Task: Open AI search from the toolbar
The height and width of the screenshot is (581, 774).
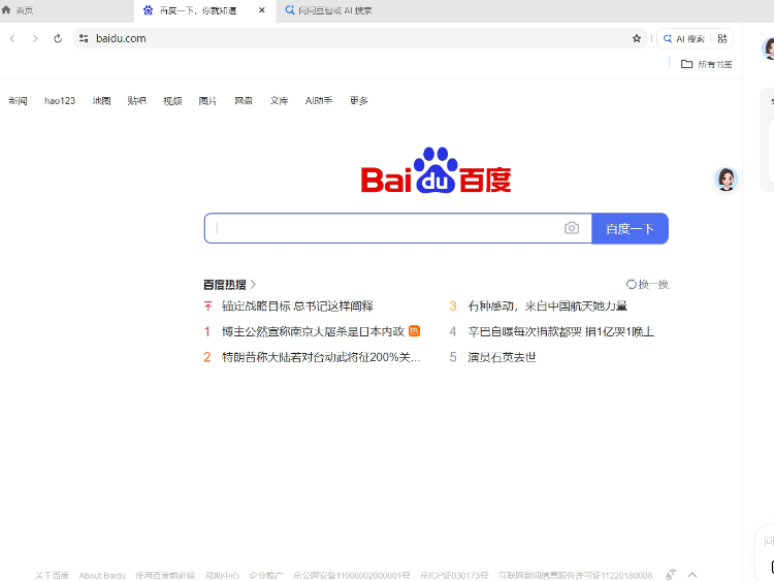Action: 684,39
